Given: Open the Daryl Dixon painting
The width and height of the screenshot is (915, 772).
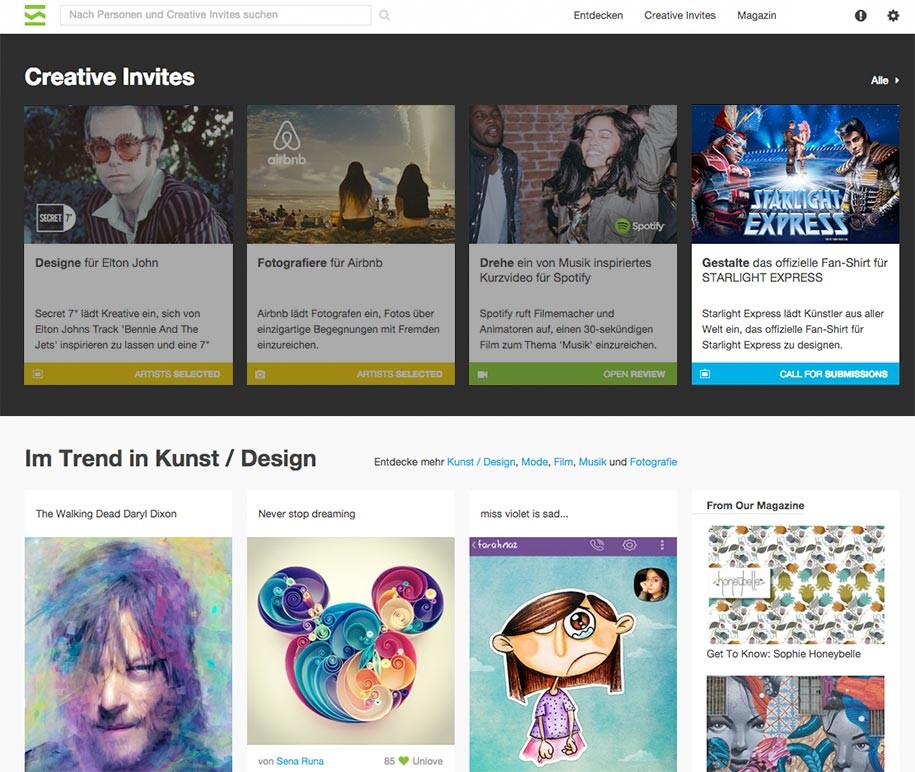Looking at the screenshot, I should point(128,654).
